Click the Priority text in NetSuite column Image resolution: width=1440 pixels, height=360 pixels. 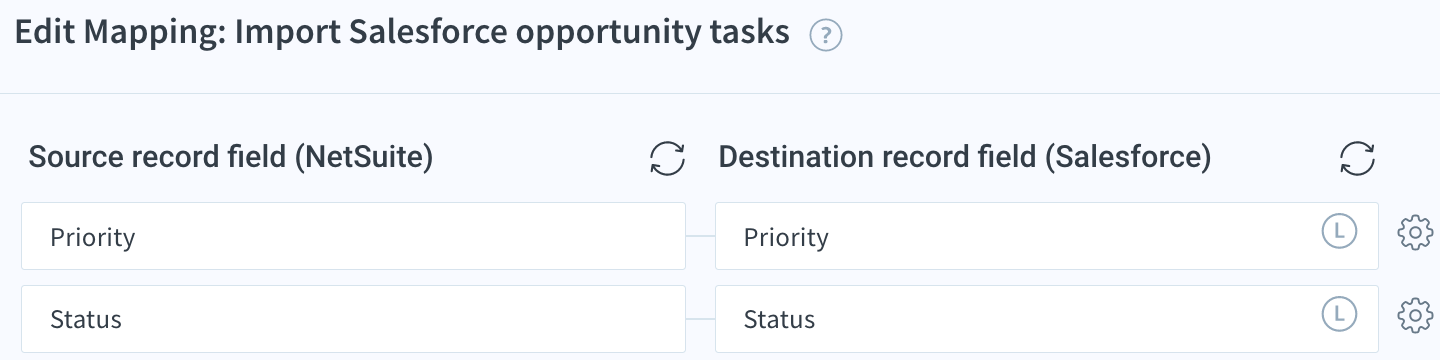point(92,238)
